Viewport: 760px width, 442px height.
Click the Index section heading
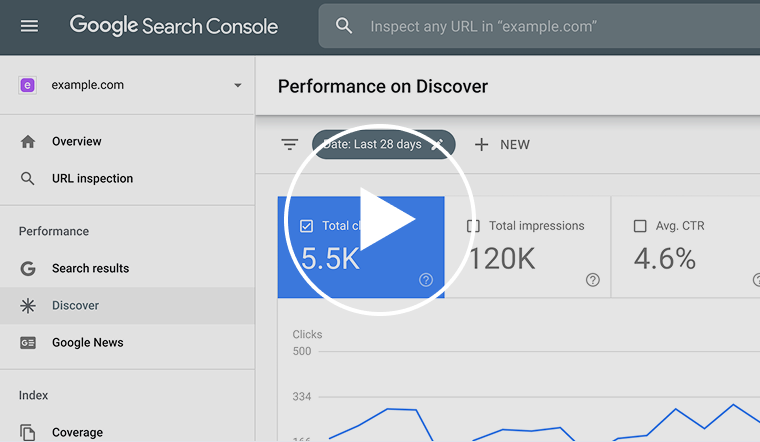[33, 395]
